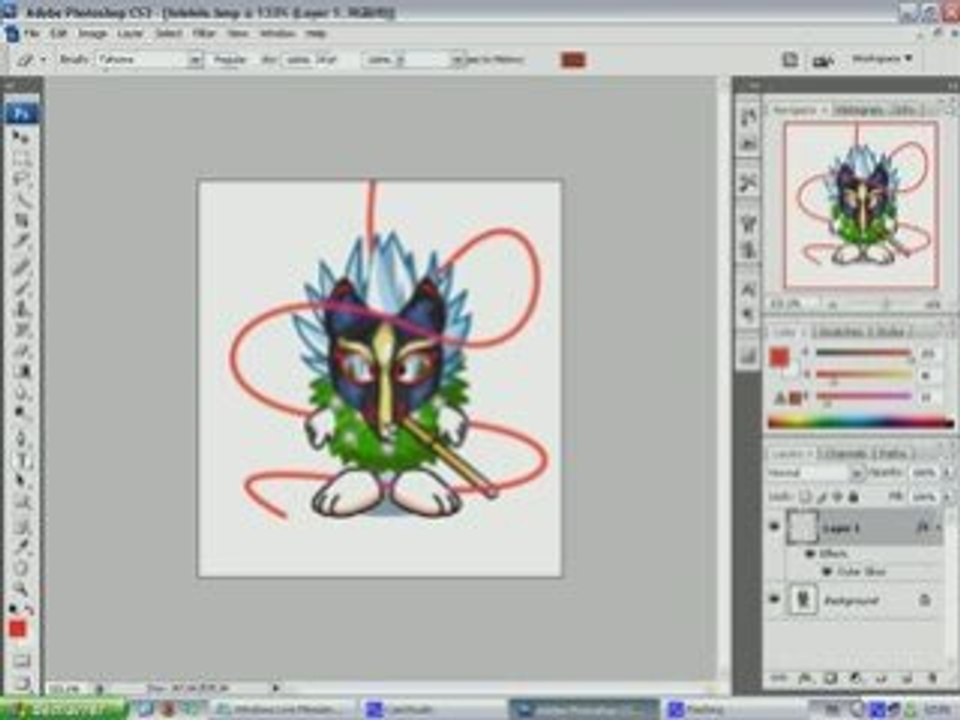Select the Dodge tool
Image resolution: width=960 pixels, height=720 pixels.
pos(21,412)
